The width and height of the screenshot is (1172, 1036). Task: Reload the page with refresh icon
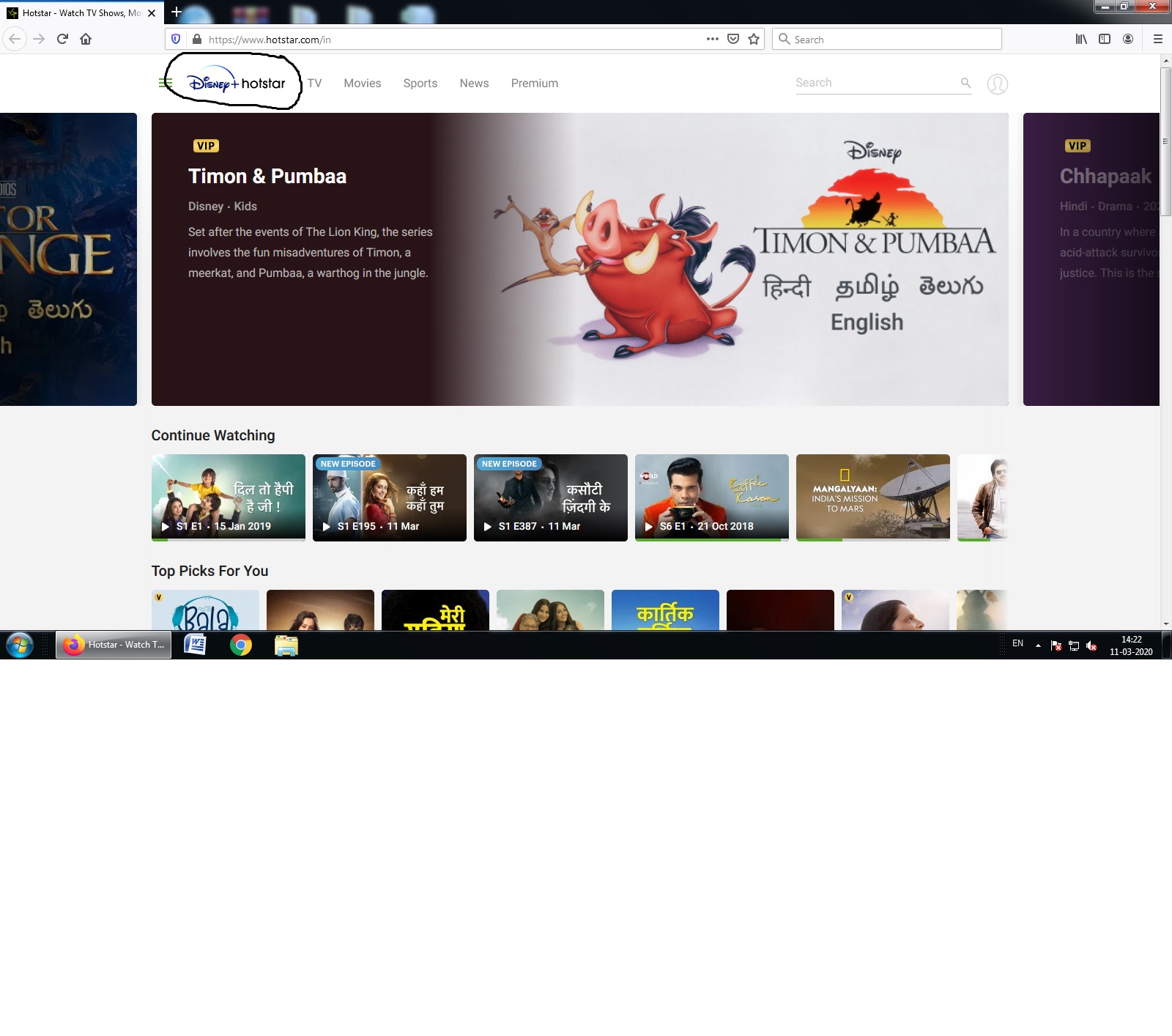coord(62,39)
